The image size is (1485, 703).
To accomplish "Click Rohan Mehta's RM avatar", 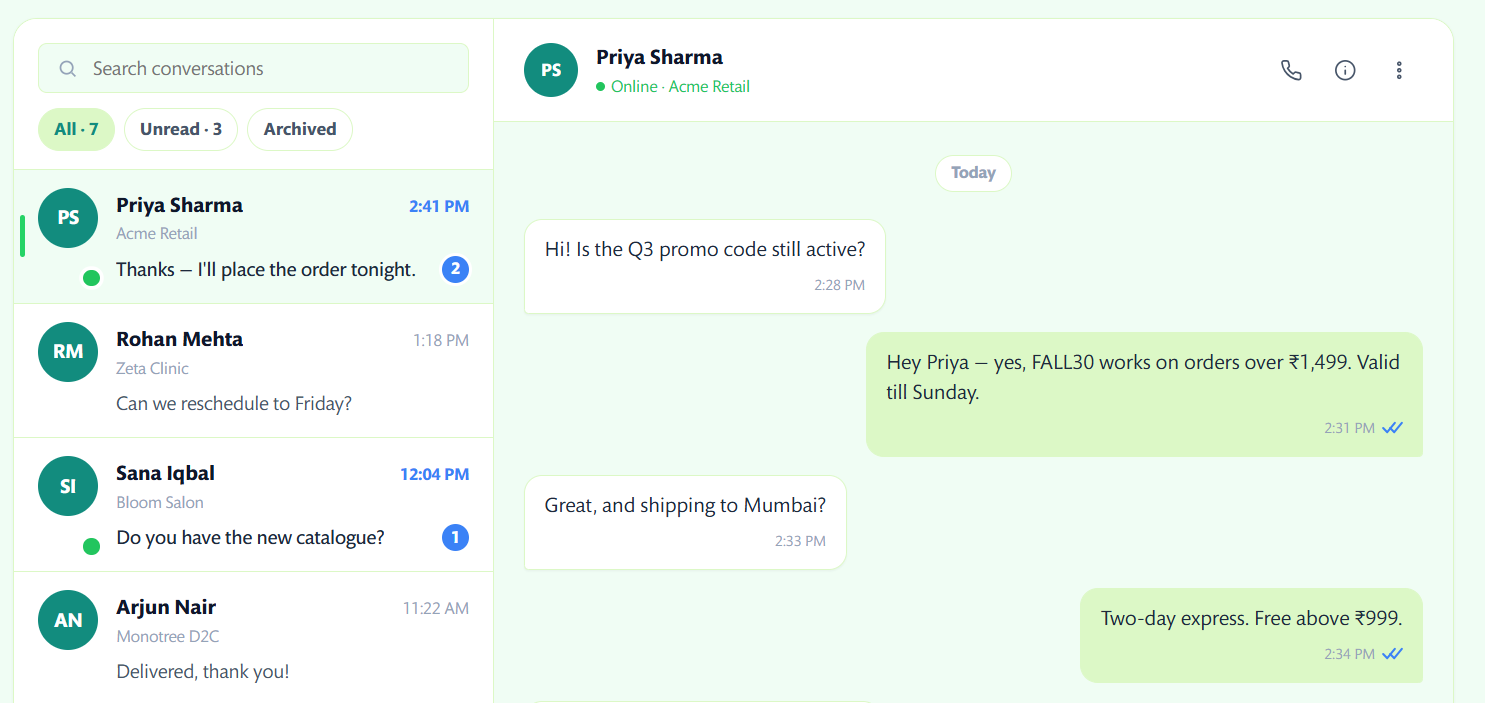I will 68,352.
